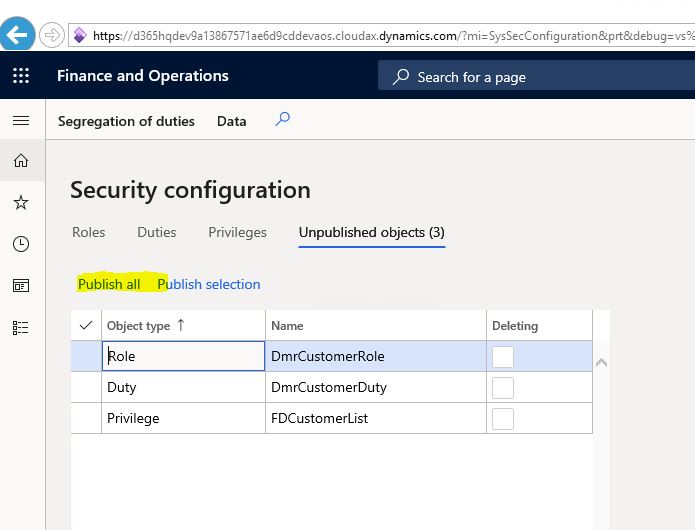Switch to the Privileges tab

point(237,232)
